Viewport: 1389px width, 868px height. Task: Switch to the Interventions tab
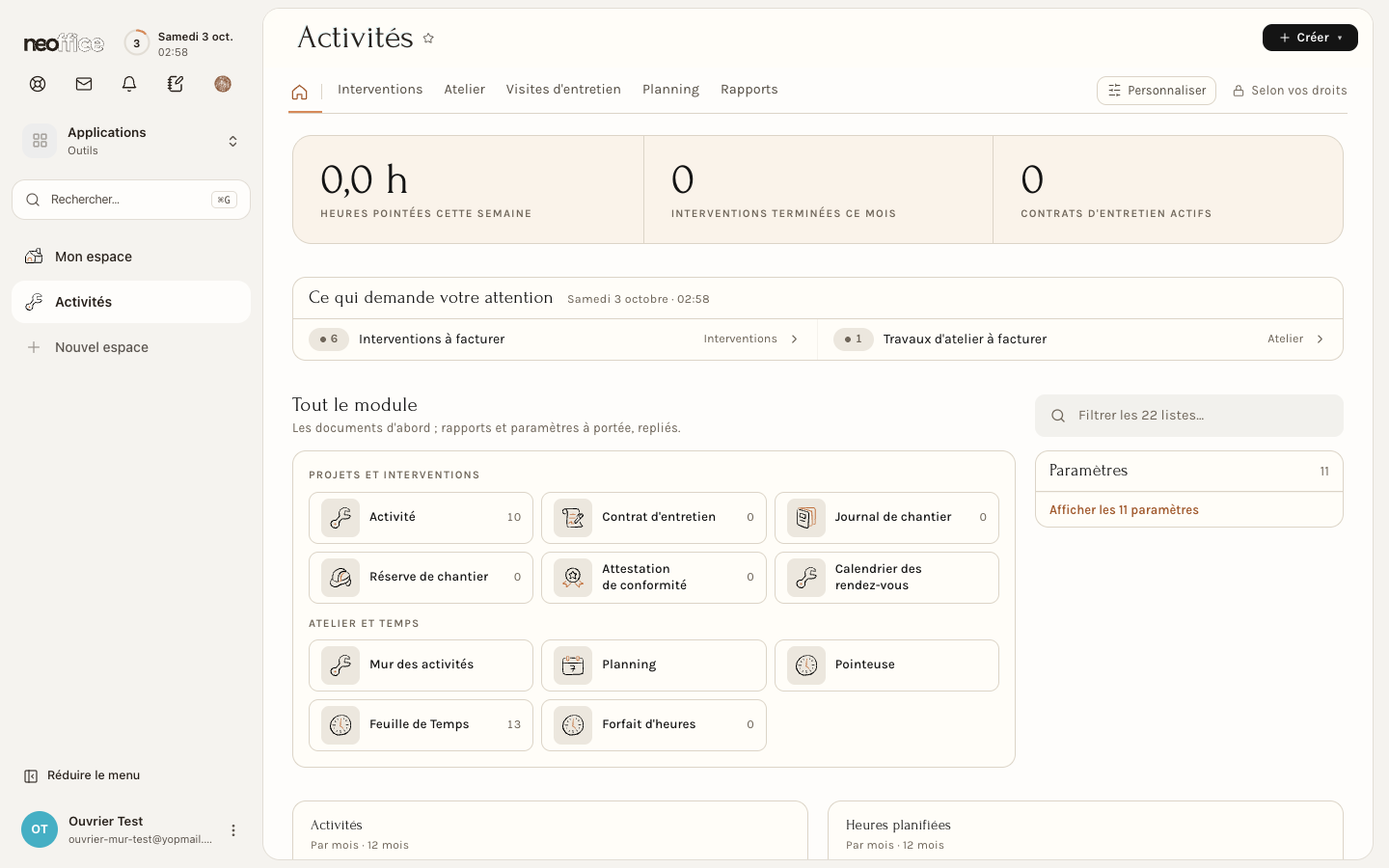[380, 90]
